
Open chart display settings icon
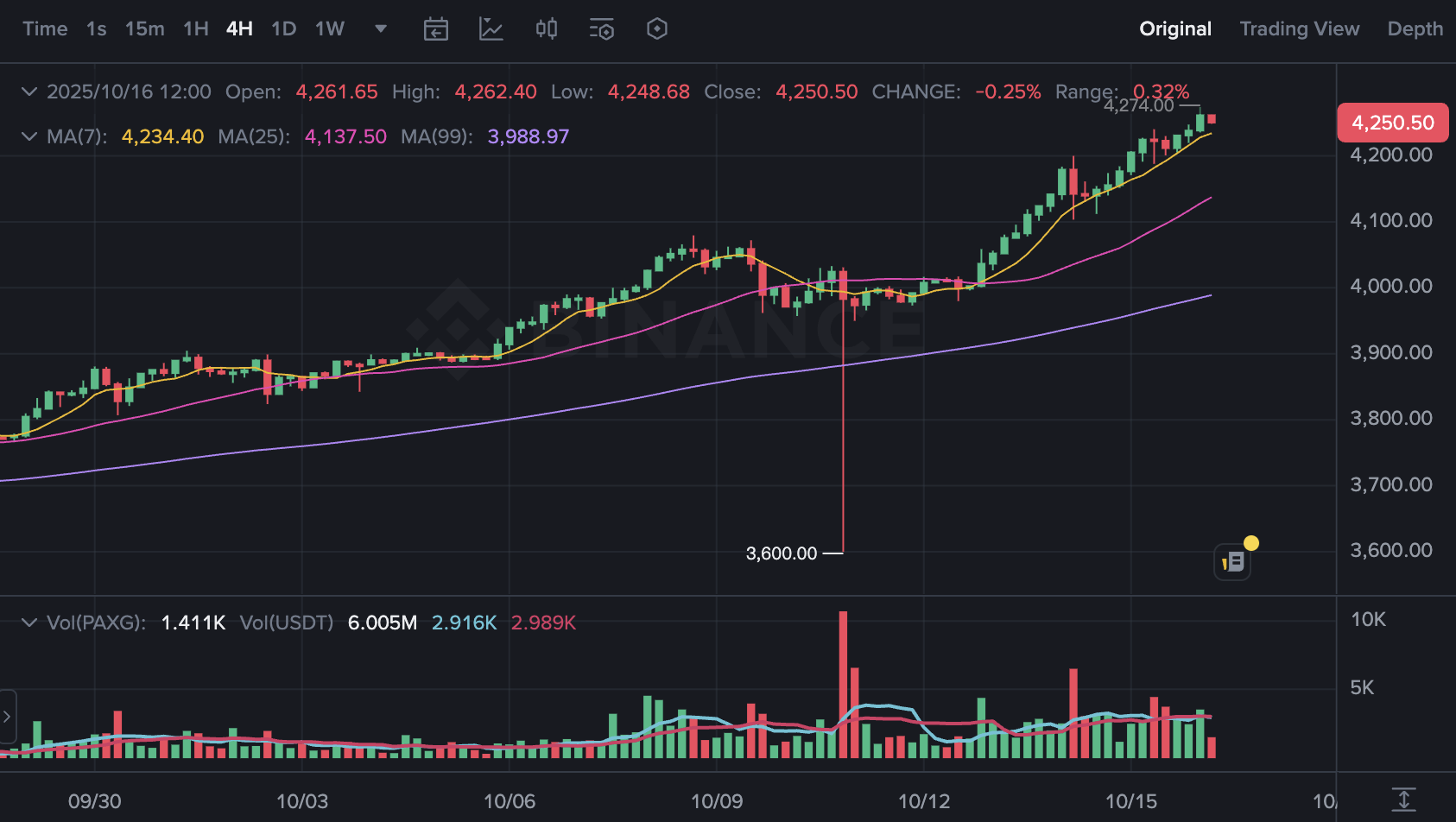(602, 29)
